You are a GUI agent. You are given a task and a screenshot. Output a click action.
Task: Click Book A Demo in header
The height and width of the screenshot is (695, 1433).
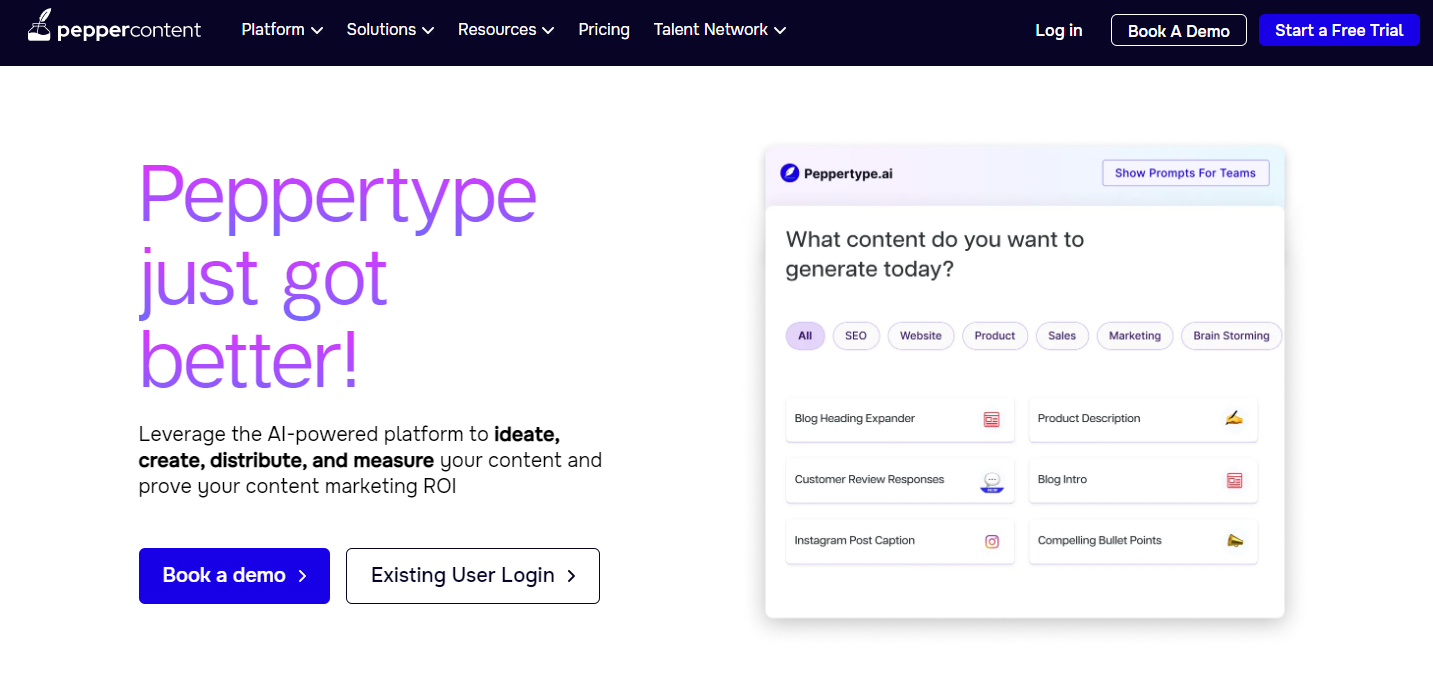coord(1179,30)
